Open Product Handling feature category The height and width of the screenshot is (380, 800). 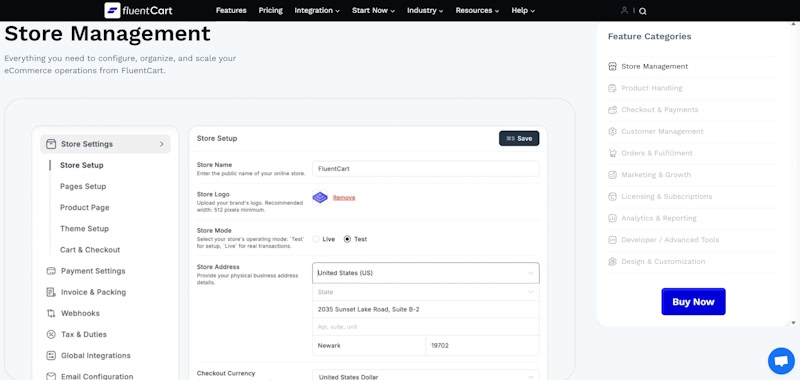pyautogui.click(x=652, y=88)
